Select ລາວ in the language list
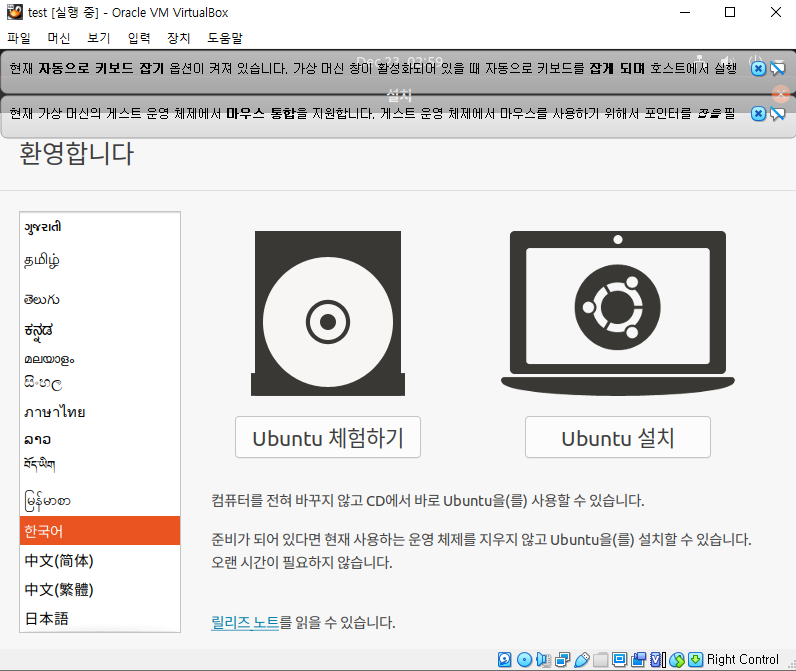Screen dimensions: 796x671 coord(100,439)
